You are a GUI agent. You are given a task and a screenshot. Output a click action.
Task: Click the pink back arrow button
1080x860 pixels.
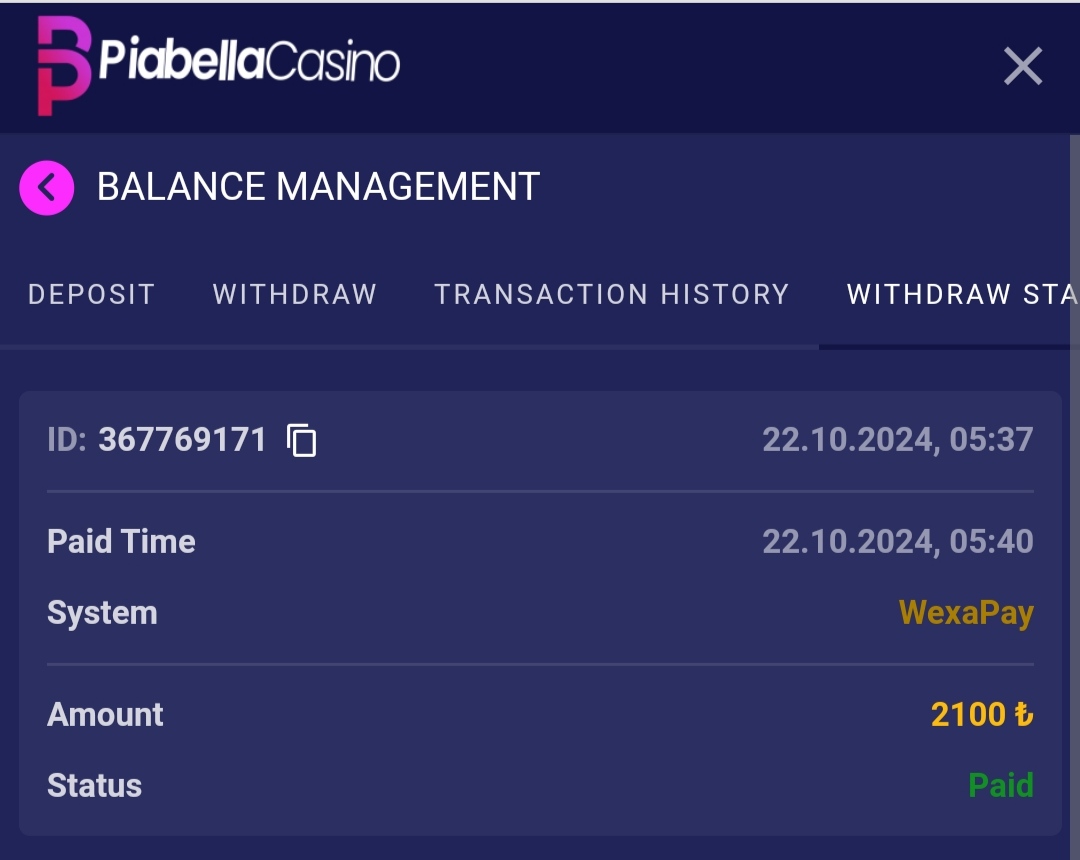47,188
